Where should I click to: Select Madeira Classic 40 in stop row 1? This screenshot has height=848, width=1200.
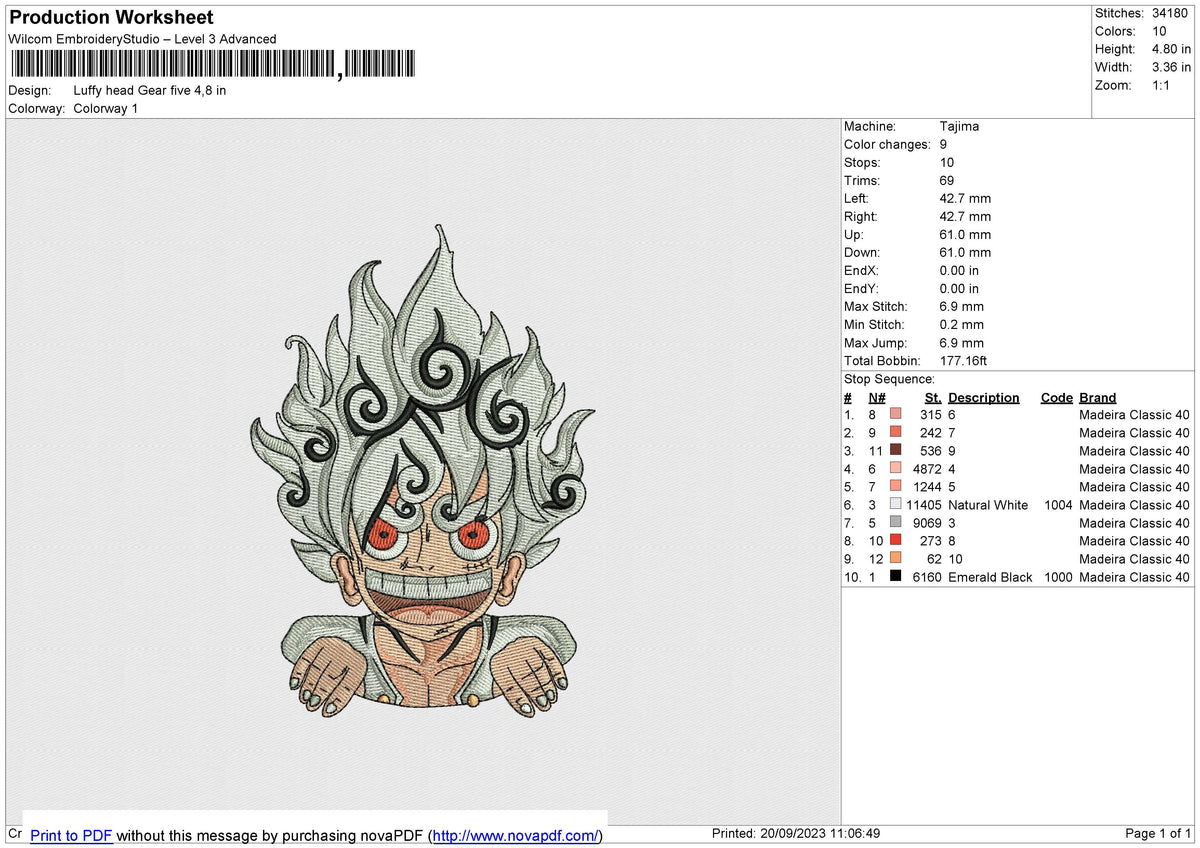(1134, 415)
